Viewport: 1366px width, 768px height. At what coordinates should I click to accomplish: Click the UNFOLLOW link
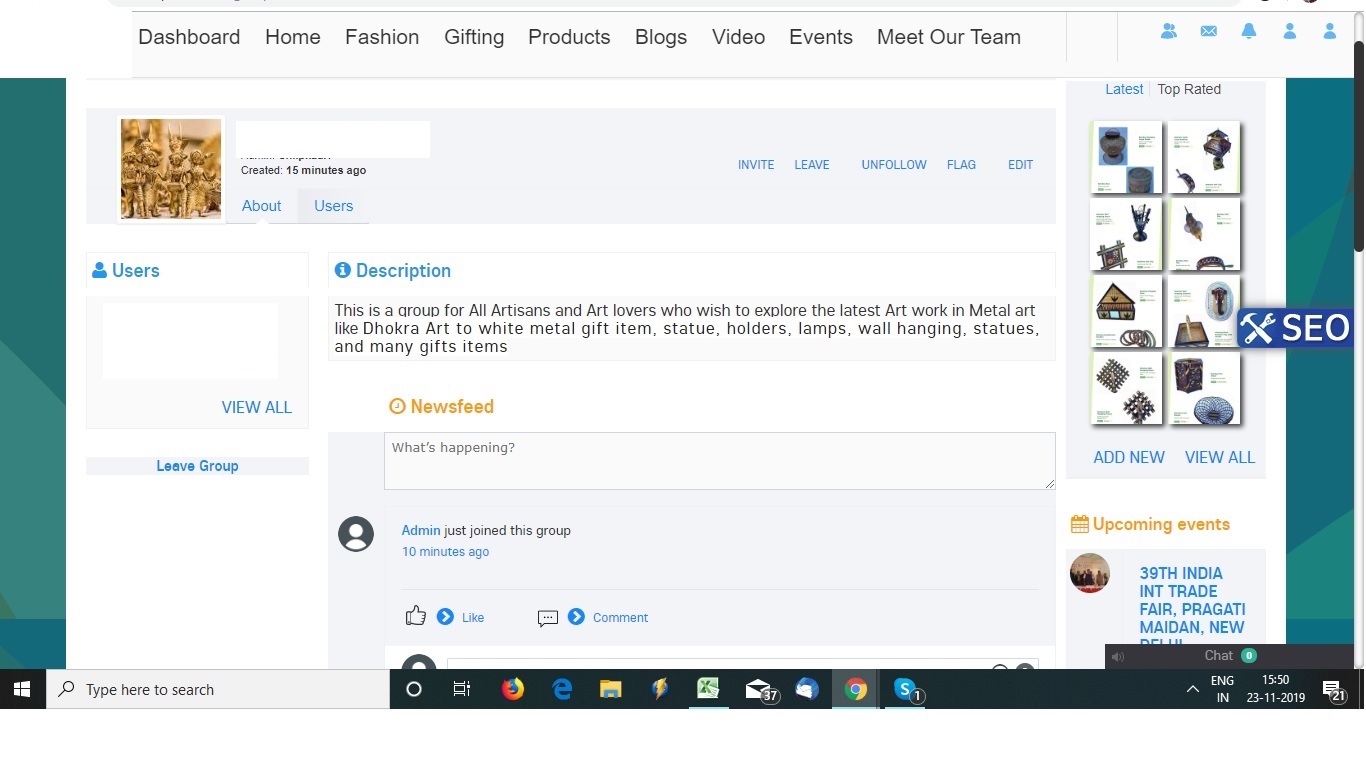[894, 165]
